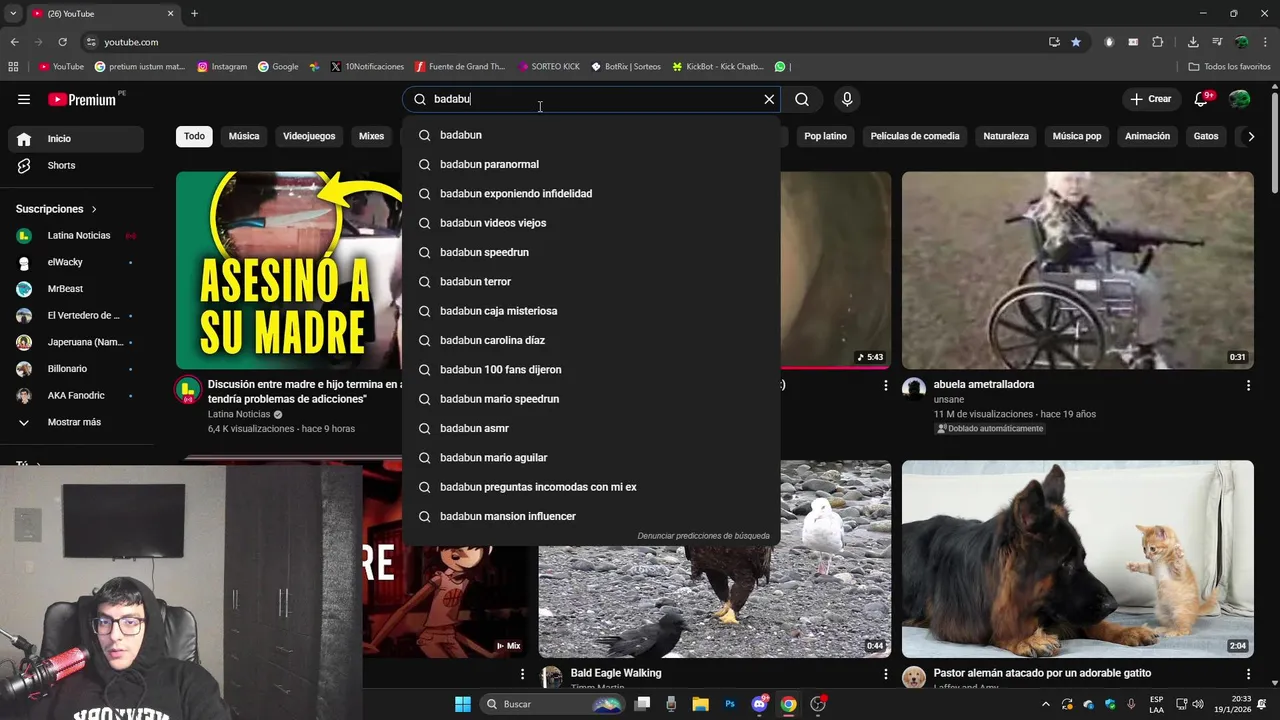Click the unsane channel avatar
Screen dimensions: 1280x720
(x=914, y=390)
